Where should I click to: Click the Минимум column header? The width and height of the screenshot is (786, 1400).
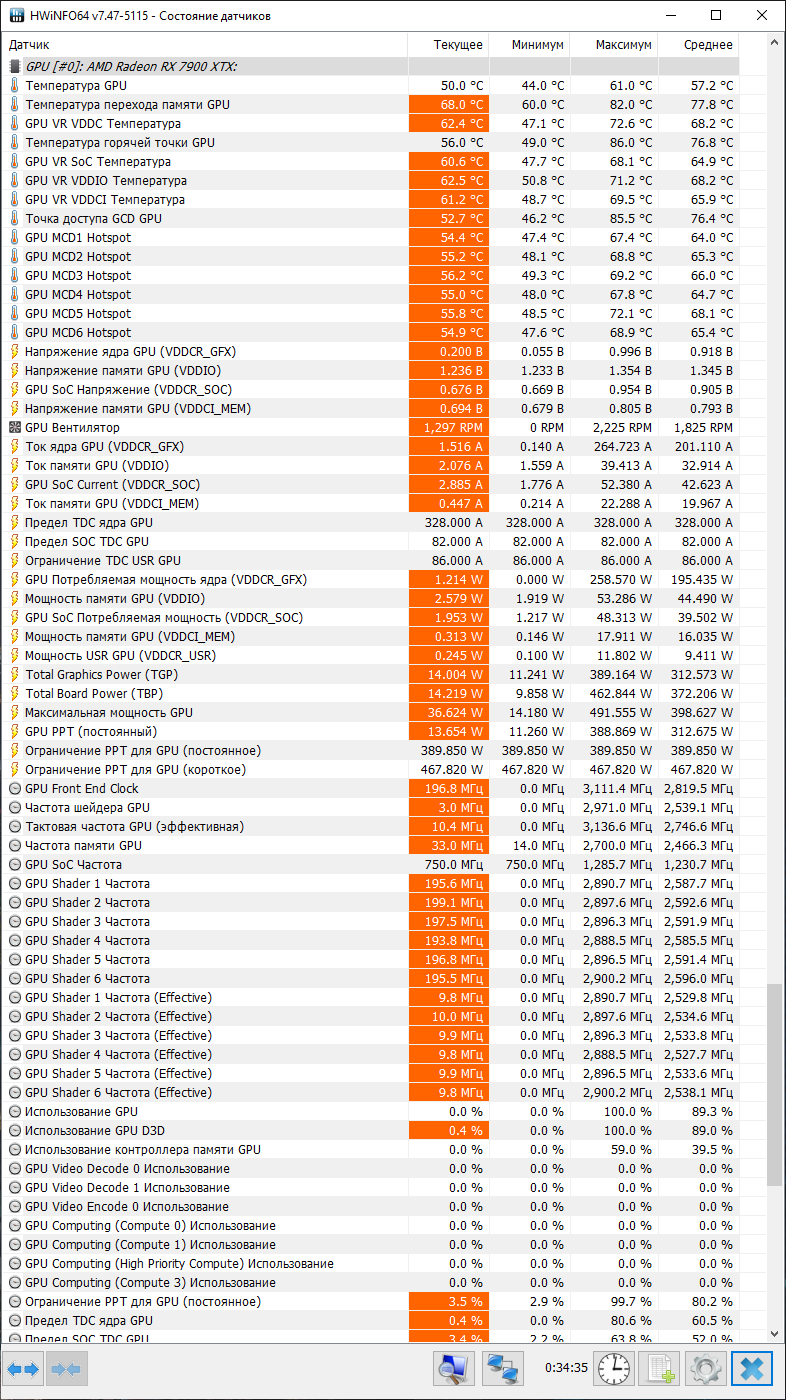coord(529,45)
